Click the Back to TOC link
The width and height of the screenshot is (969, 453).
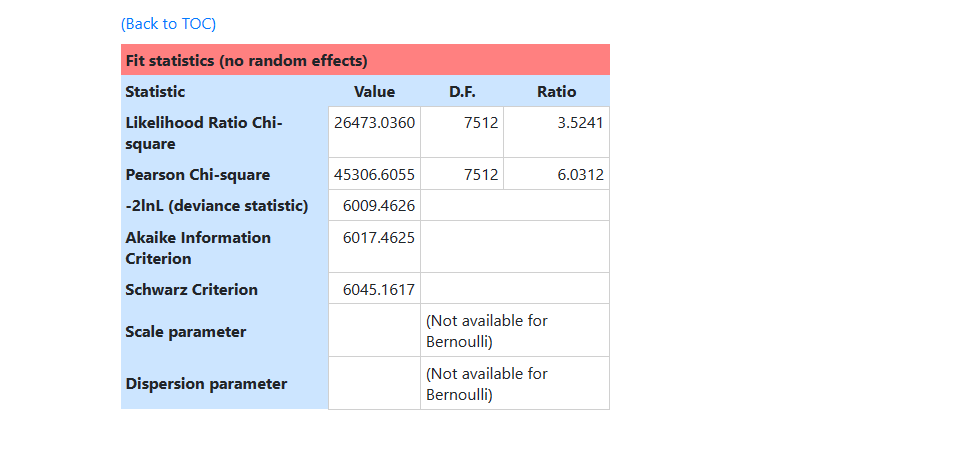[168, 23]
